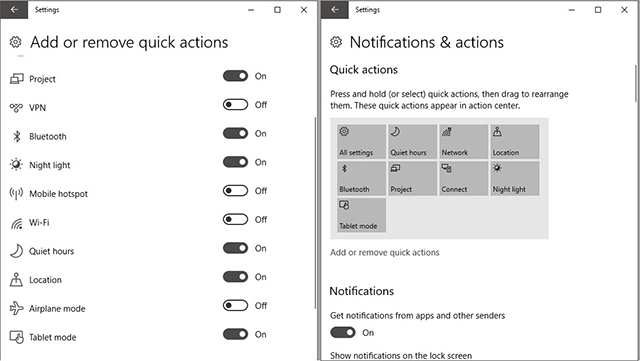Click the 'Notifications' section heading
The image size is (640, 361).
click(x=362, y=291)
